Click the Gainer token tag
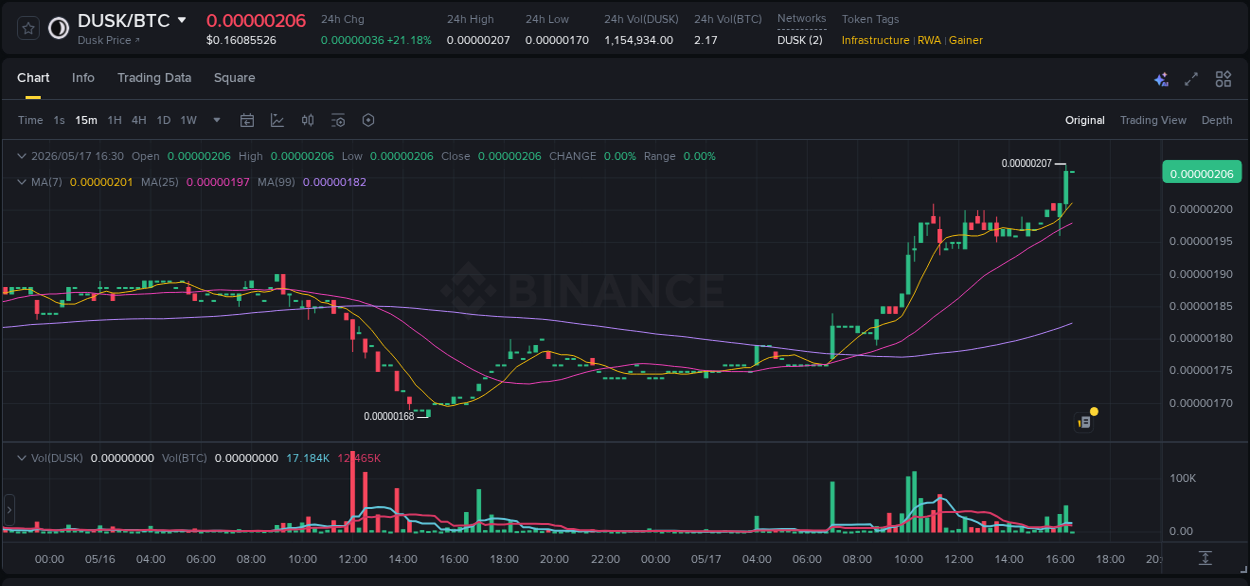This screenshot has height=586, width=1250. click(x=966, y=40)
